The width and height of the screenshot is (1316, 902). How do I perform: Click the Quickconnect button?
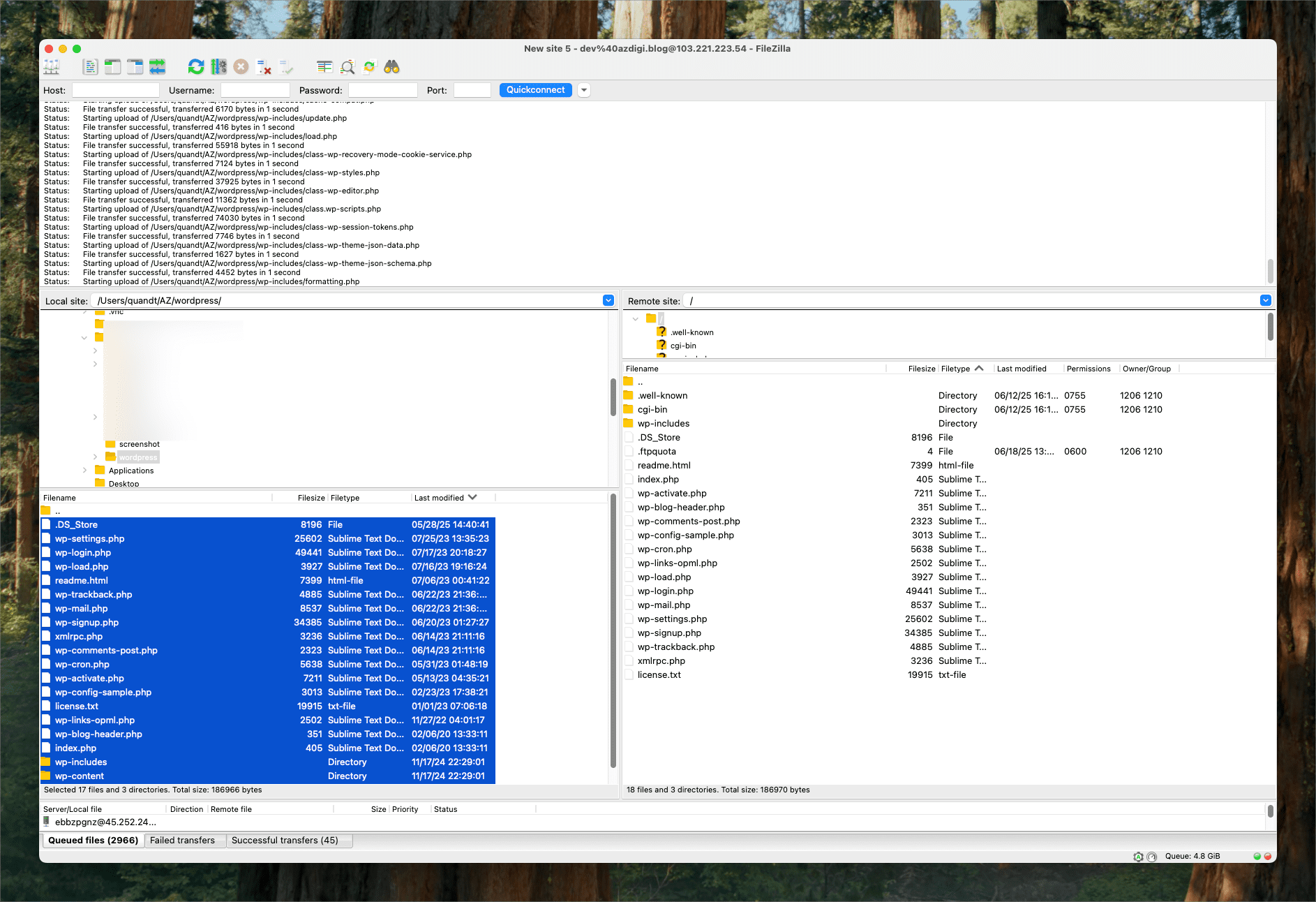tap(535, 90)
